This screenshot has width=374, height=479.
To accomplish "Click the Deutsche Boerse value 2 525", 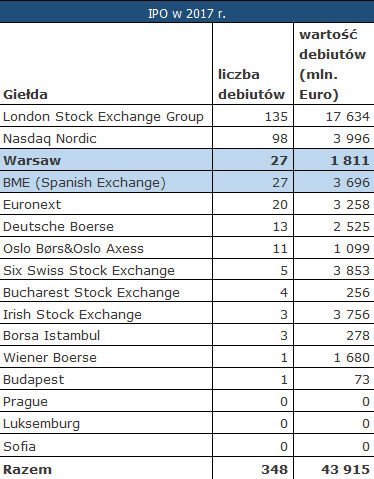I will click(x=351, y=227).
